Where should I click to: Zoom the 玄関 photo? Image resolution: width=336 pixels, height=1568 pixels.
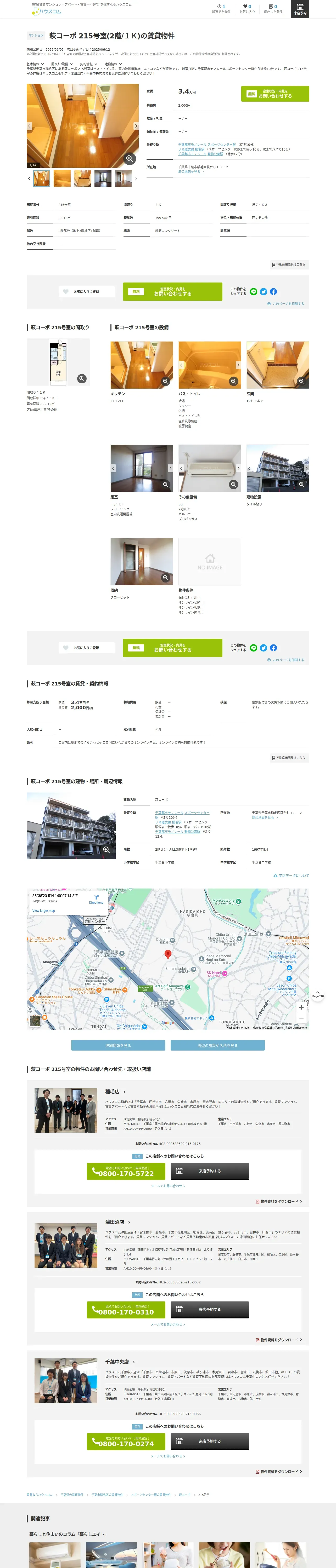point(301,382)
